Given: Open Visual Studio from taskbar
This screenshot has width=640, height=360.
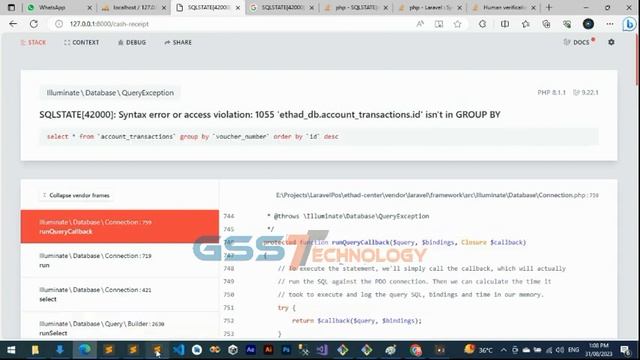Looking at the screenshot, I should click(x=322, y=350).
